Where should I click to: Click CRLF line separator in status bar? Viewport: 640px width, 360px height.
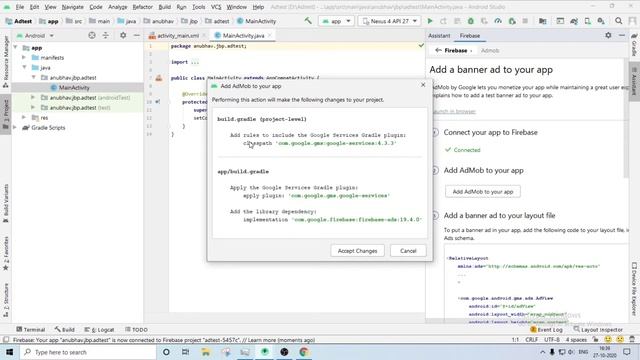point(531,340)
